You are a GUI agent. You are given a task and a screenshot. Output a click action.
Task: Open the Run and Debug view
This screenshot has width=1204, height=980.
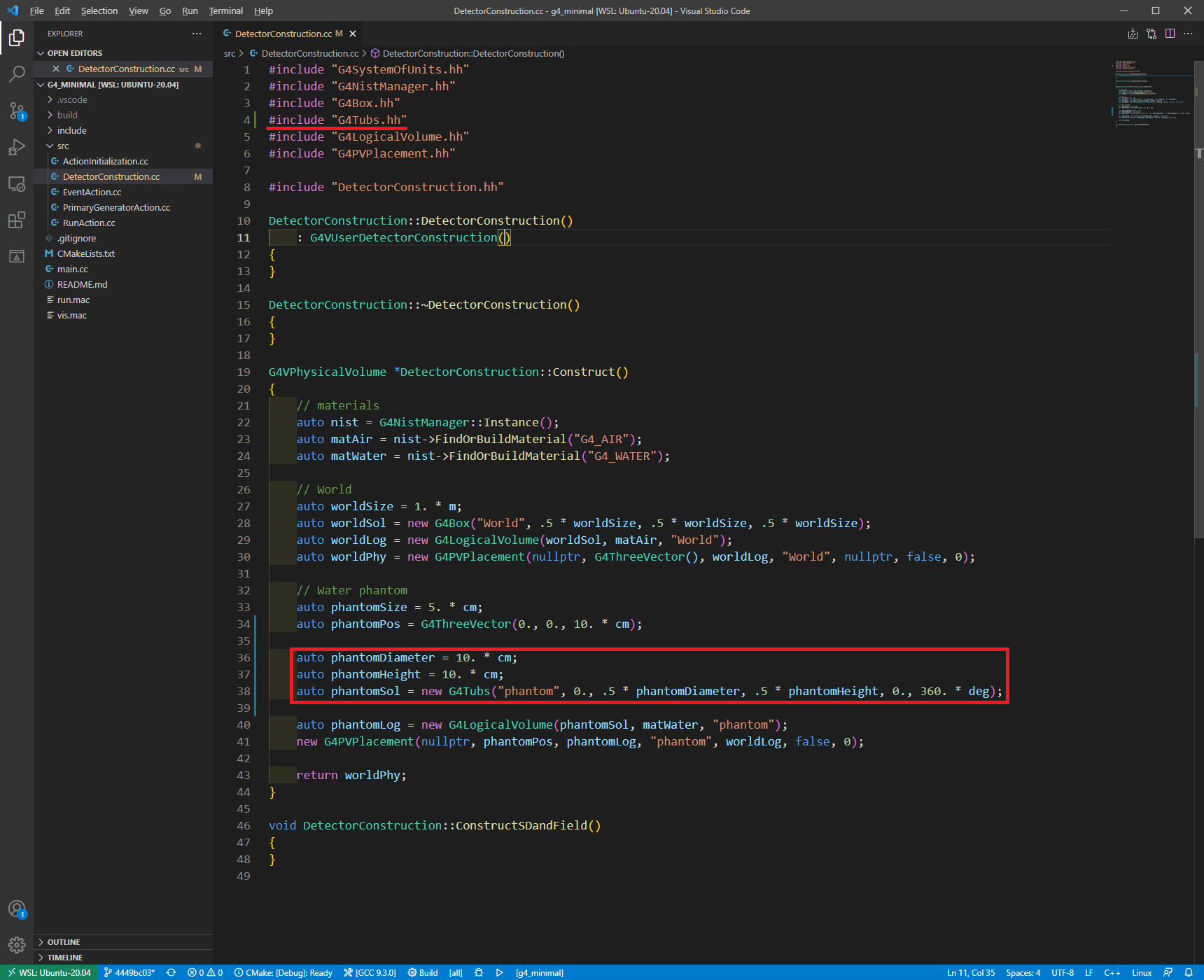click(x=17, y=147)
